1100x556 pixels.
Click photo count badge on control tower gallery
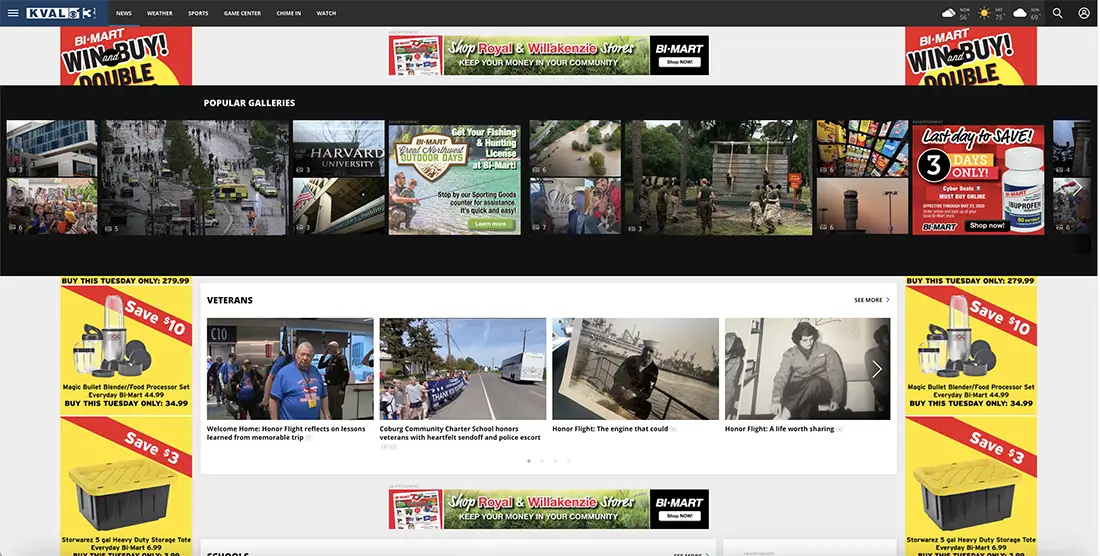coord(826,227)
